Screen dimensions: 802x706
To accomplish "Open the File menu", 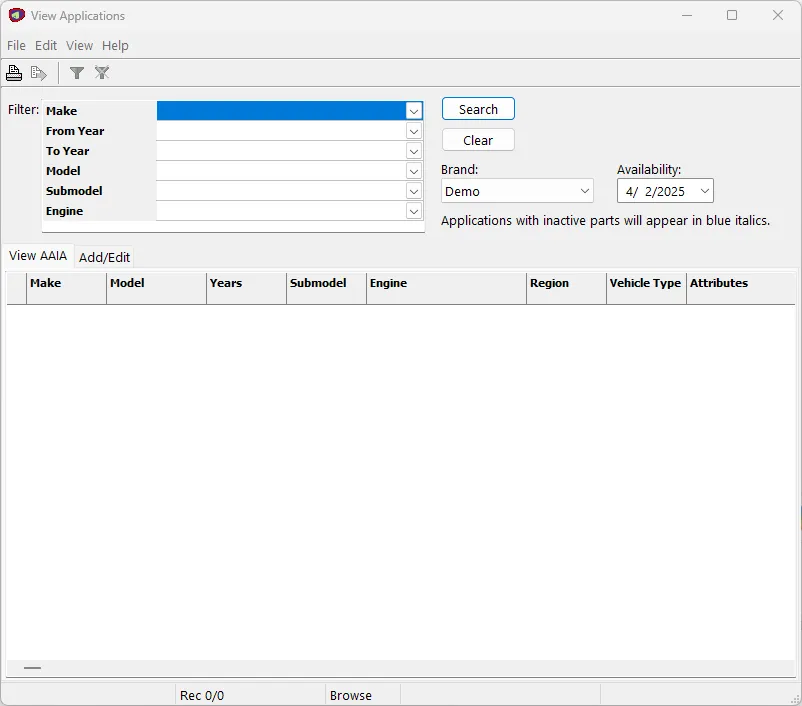I will (x=16, y=46).
